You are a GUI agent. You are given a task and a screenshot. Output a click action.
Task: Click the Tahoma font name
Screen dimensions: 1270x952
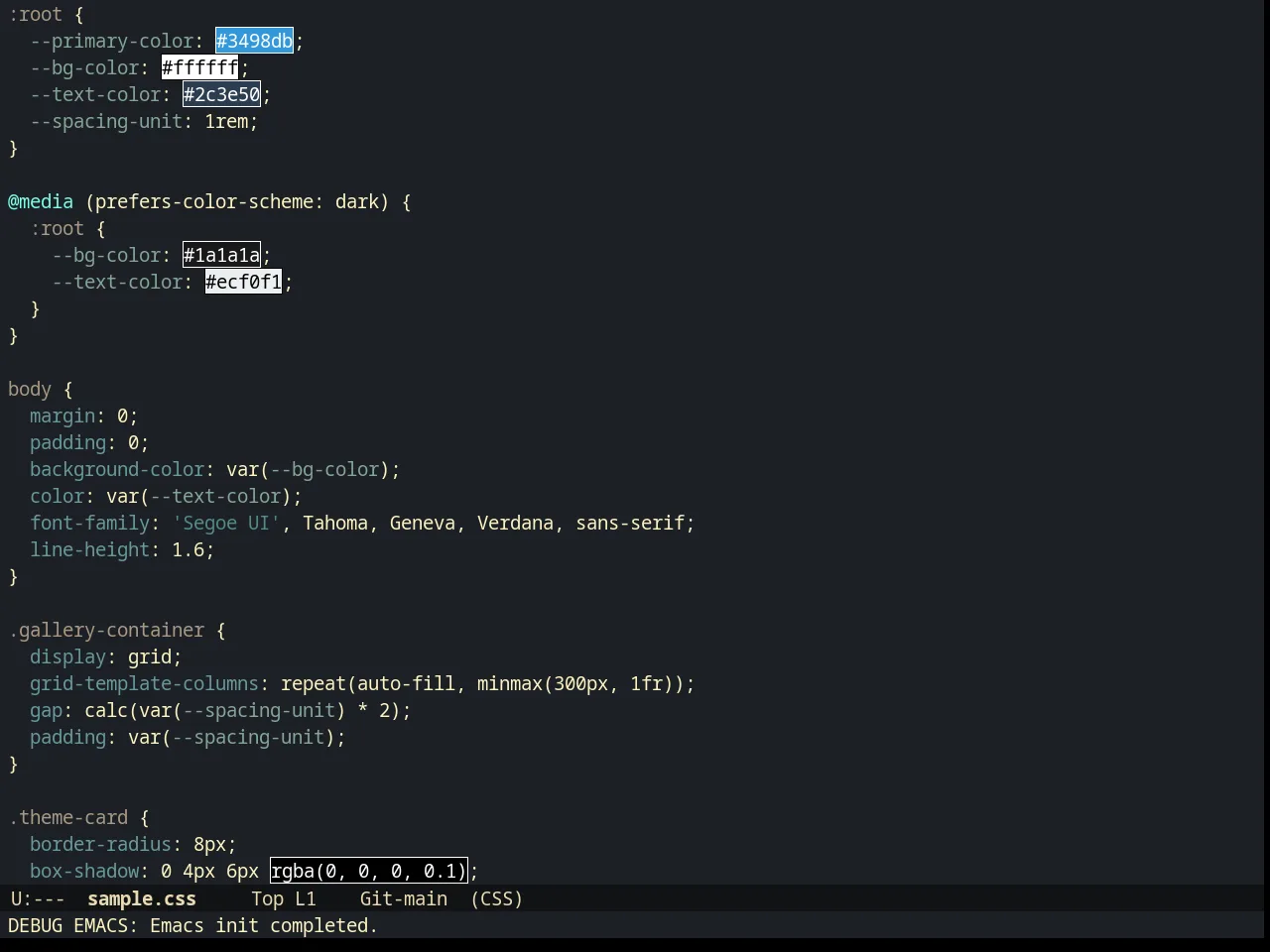pyautogui.click(x=335, y=523)
